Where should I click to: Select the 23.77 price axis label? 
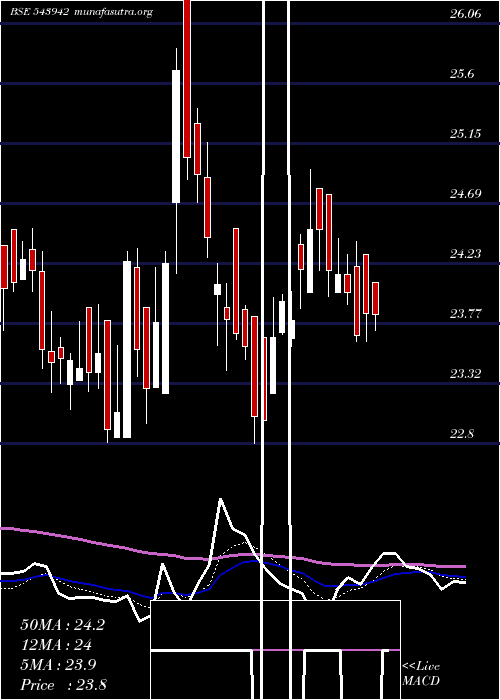466,313
